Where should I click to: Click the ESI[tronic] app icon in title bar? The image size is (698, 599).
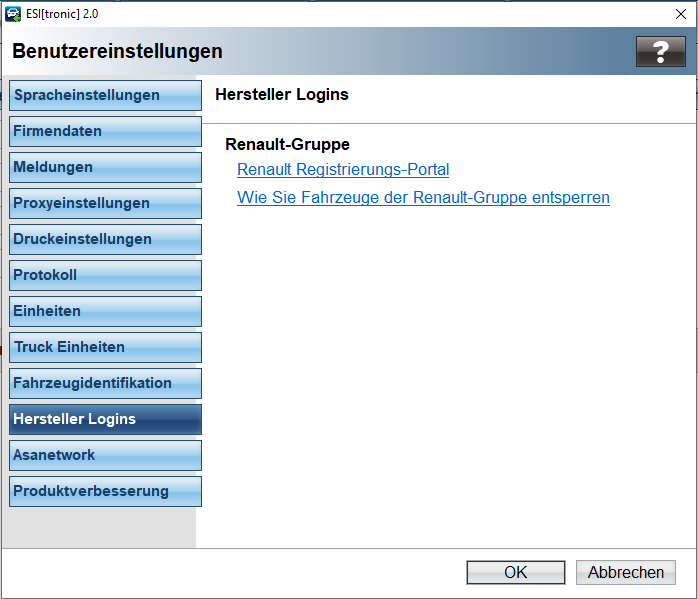[x=13, y=13]
